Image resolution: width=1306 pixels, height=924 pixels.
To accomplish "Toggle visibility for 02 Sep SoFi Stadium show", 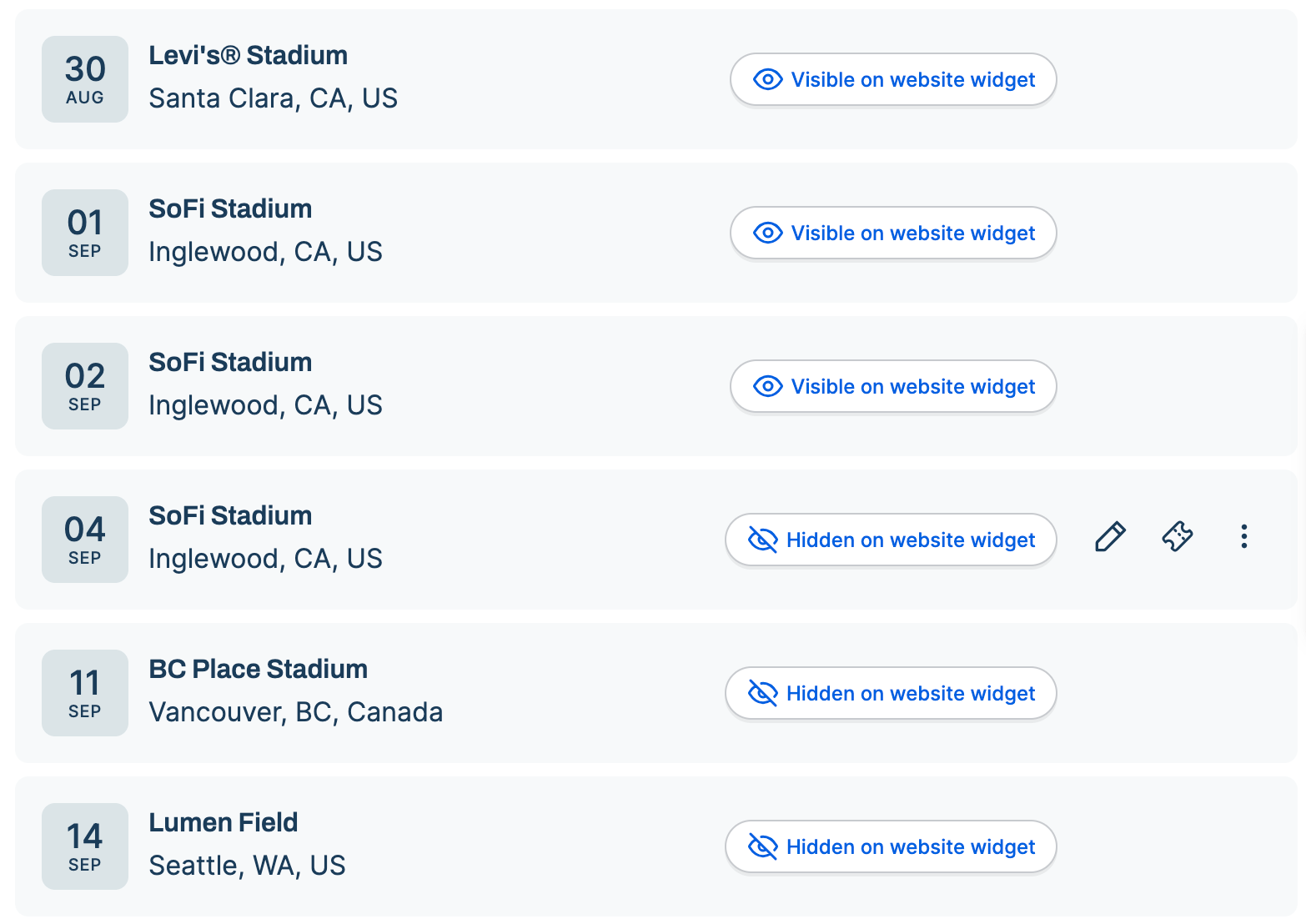I will coord(893,386).
